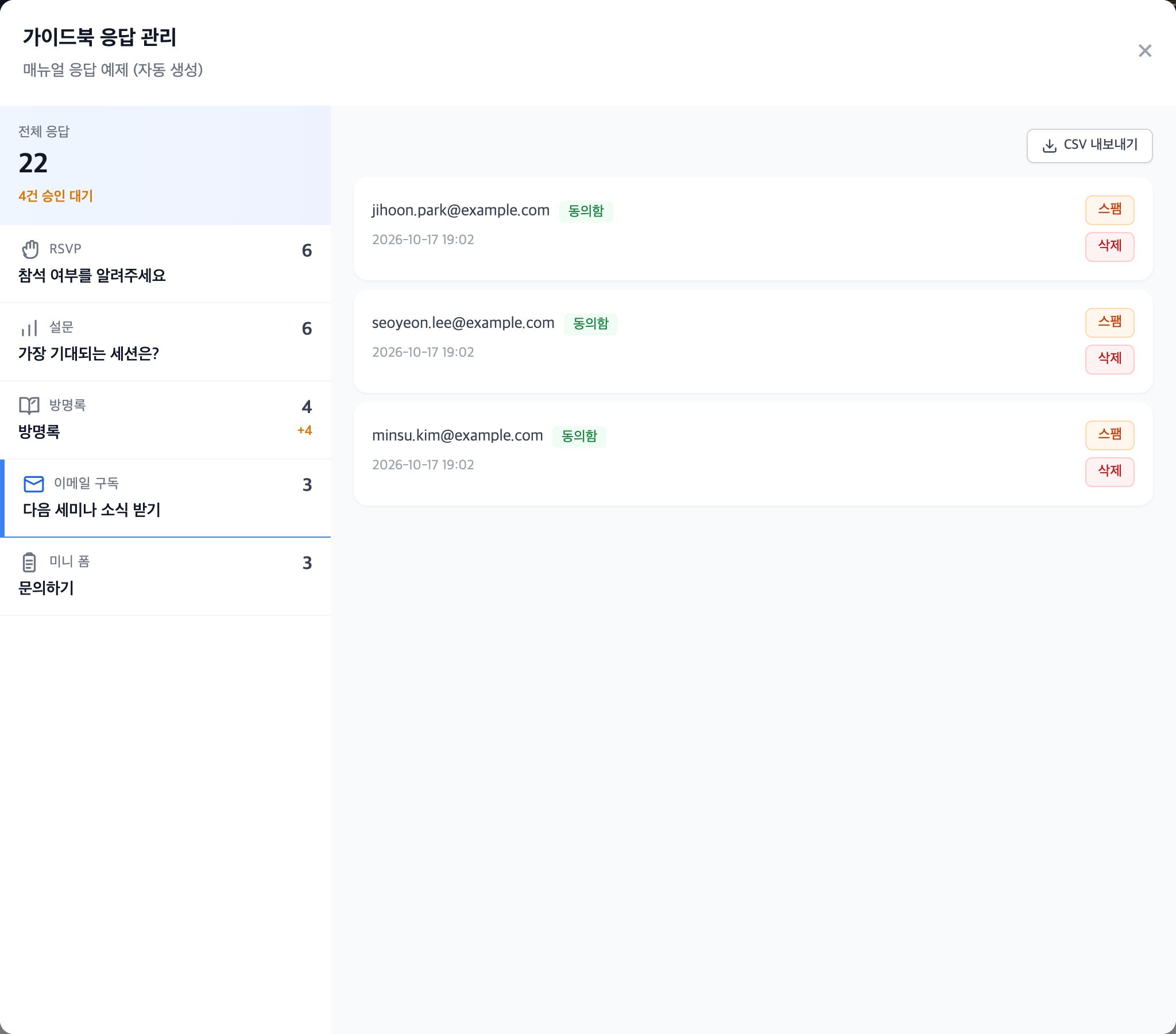Click the +4 pending badge on 방명록

pyautogui.click(x=304, y=430)
